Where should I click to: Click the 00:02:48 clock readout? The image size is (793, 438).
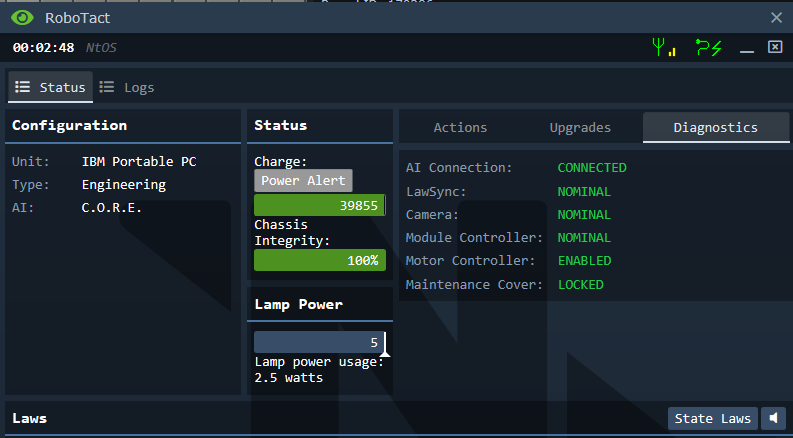pyautogui.click(x=43, y=48)
